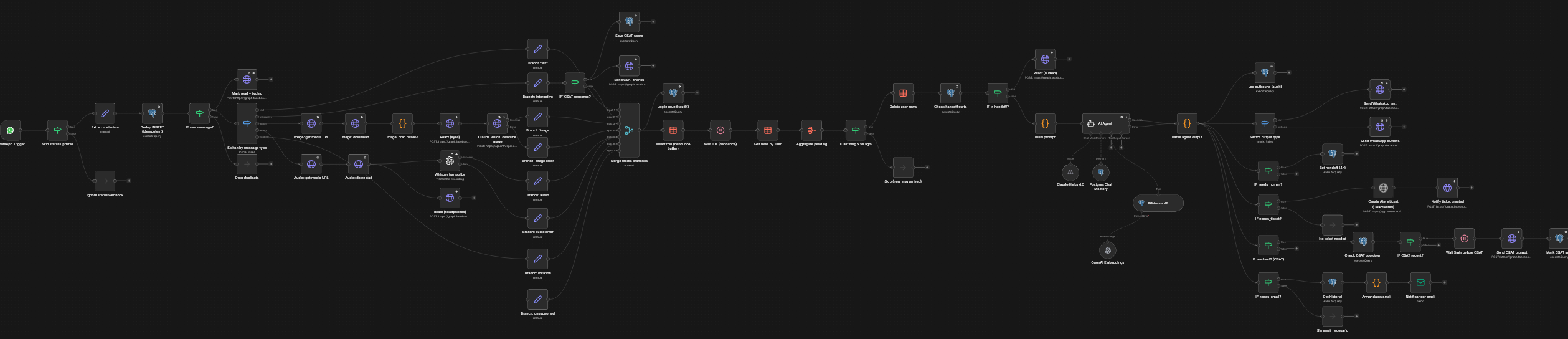Select the Whisper transcribe OpenAI node
The image size is (1568, 339).
coord(450,161)
